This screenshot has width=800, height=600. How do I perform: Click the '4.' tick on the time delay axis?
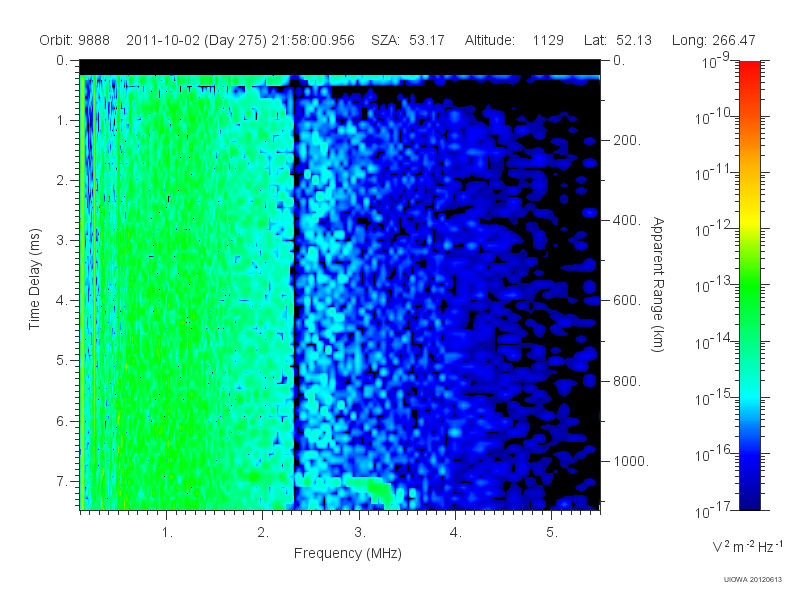[62, 301]
